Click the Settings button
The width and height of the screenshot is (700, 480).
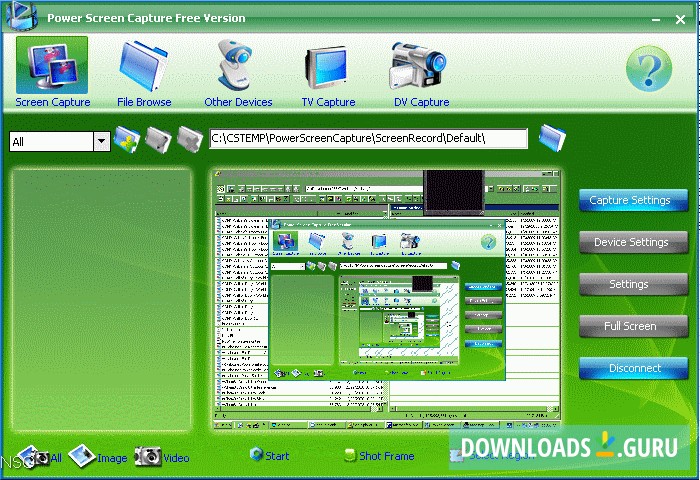[633, 284]
